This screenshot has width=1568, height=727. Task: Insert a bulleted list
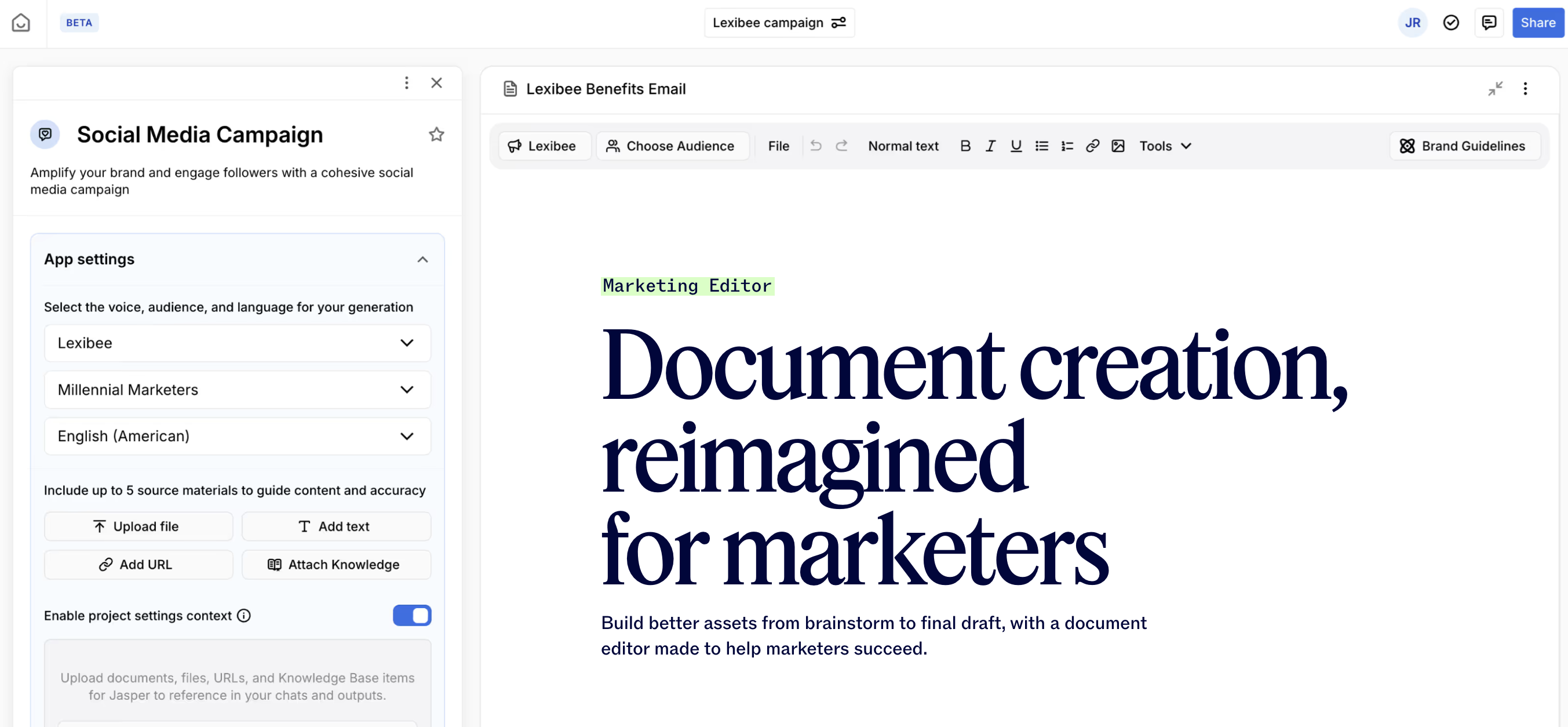1041,146
